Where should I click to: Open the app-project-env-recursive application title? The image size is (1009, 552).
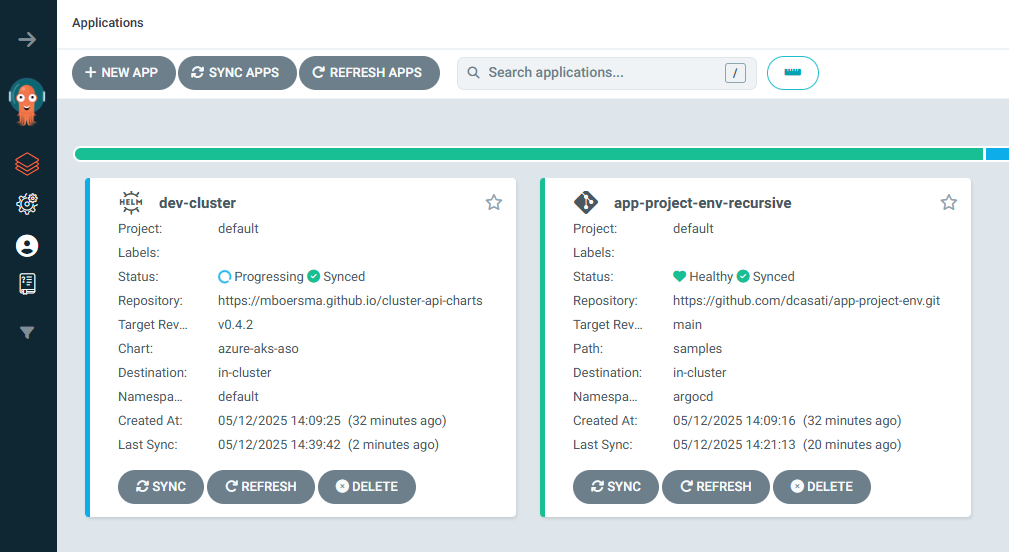tap(703, 203)
